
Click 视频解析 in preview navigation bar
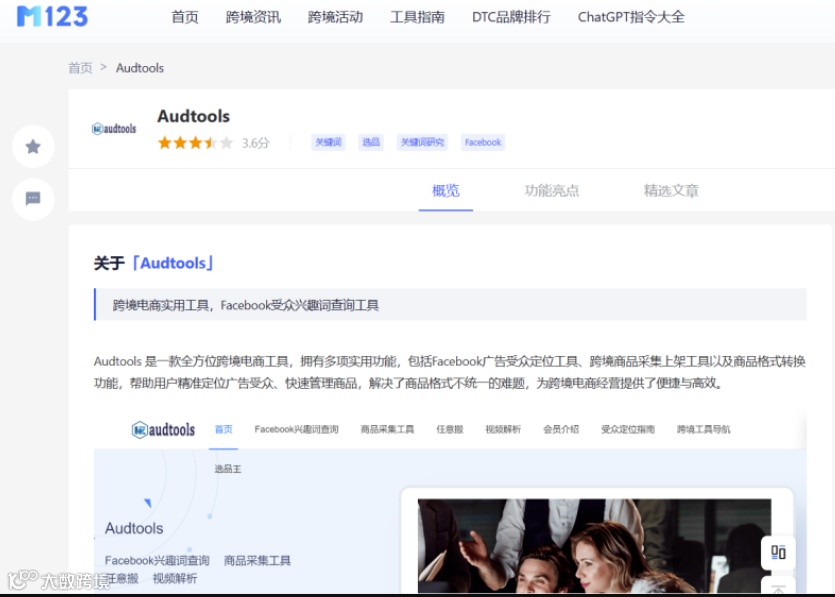coord(503,429)
